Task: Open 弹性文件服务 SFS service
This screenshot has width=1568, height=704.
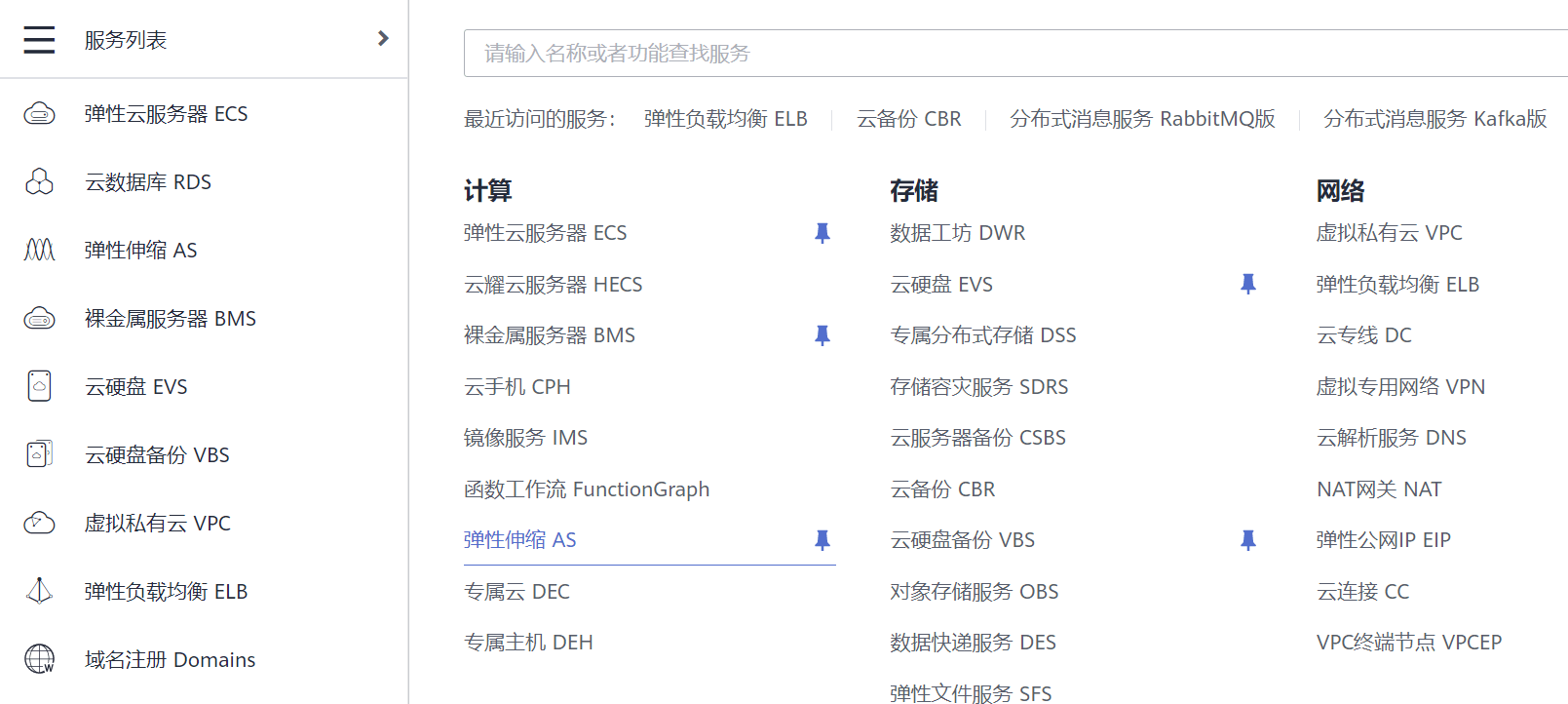Action: 971,692
